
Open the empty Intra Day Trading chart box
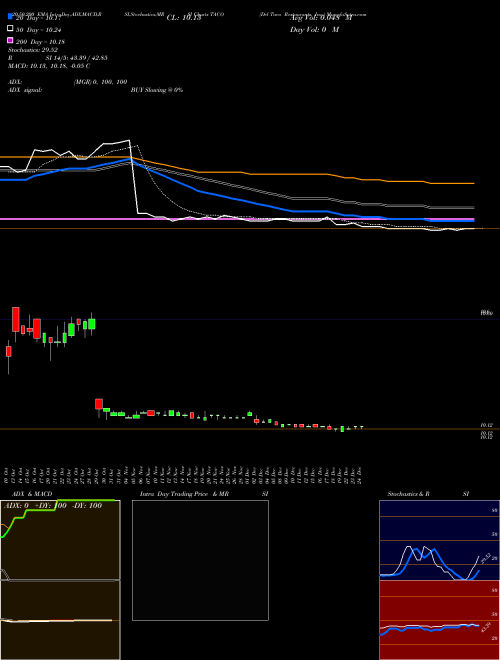(200, 560)
